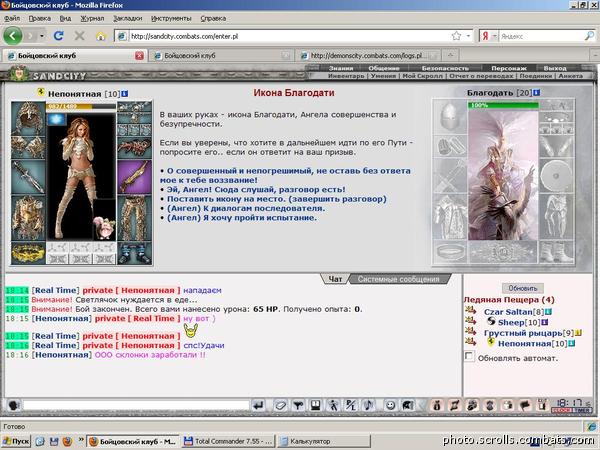This screenshot has height=450, width=600.
Task: Choose '(Ангел) Я хочу пройти испытание.'
Action: click(242, 218)
